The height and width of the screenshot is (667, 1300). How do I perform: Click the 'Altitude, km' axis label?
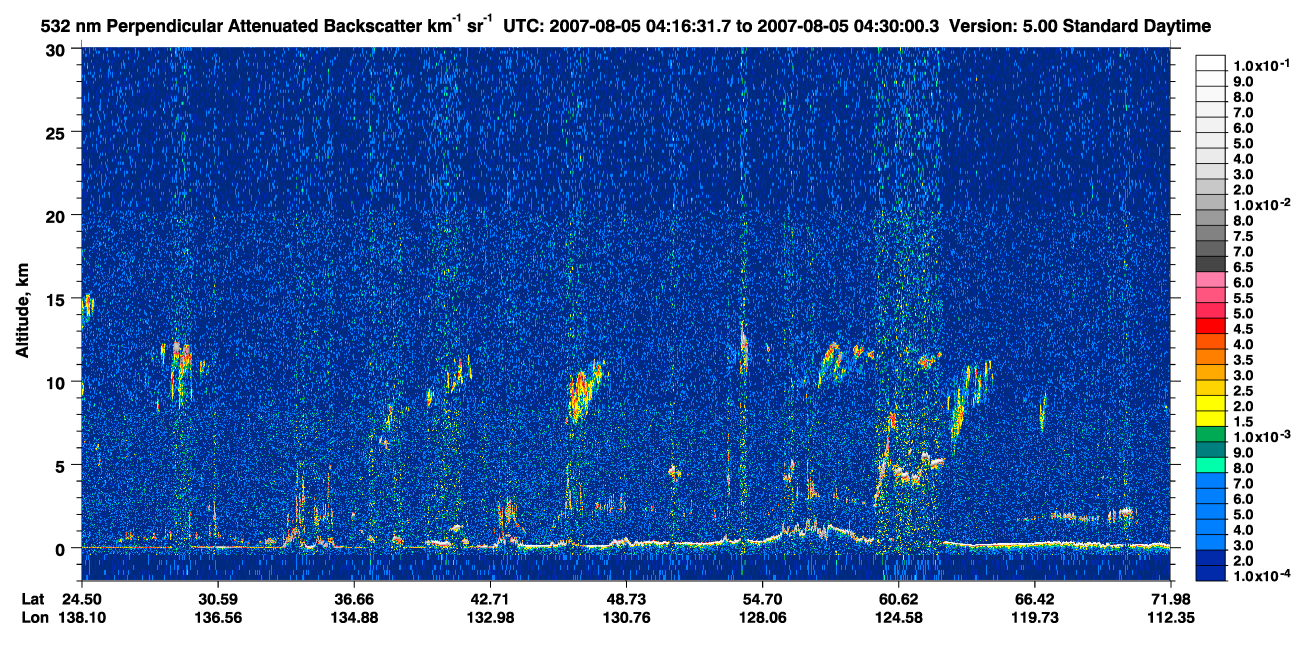tap(21, 313)
